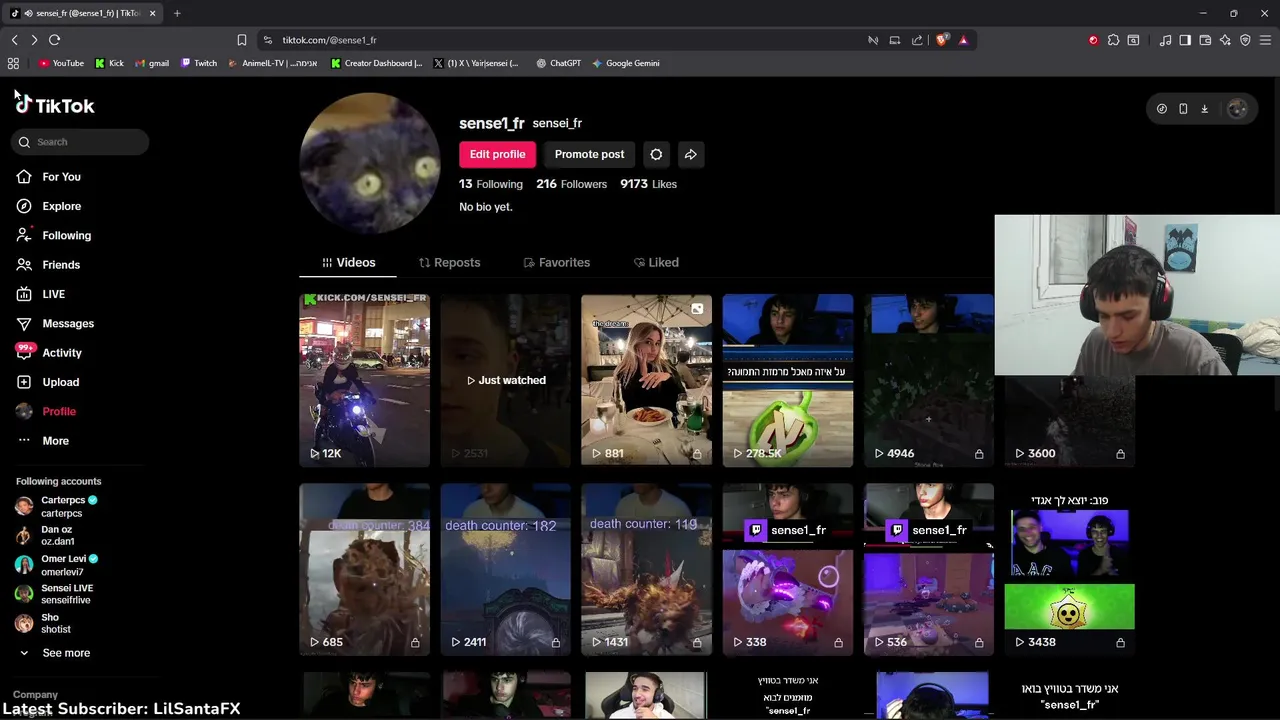Screen dimensions: 1280x720
Task: Toggle the browser sidebar panel icon
Action: click(1185, 40)
